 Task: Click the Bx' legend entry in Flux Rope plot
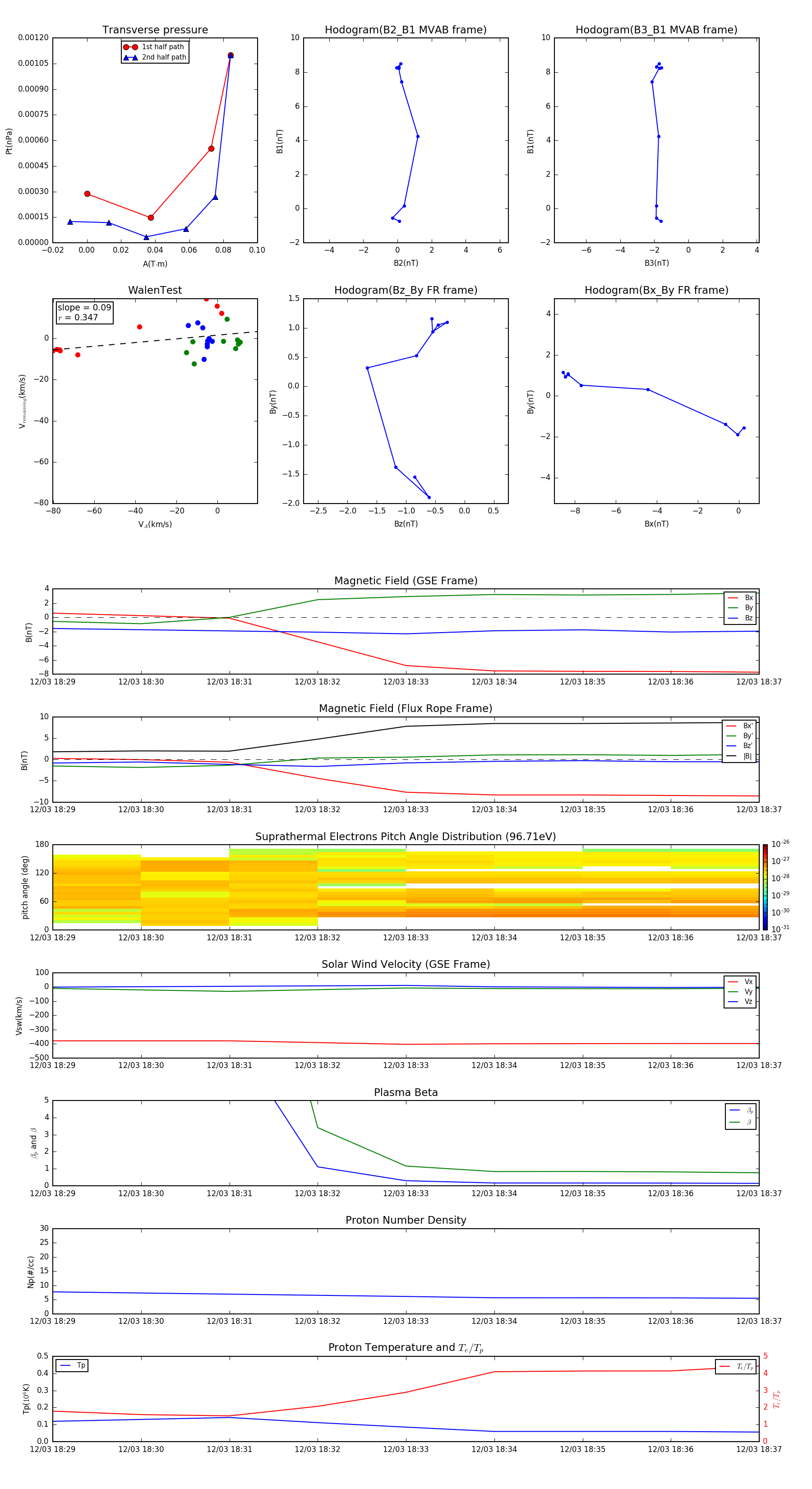pyautogui.click(x=739, y=726)
